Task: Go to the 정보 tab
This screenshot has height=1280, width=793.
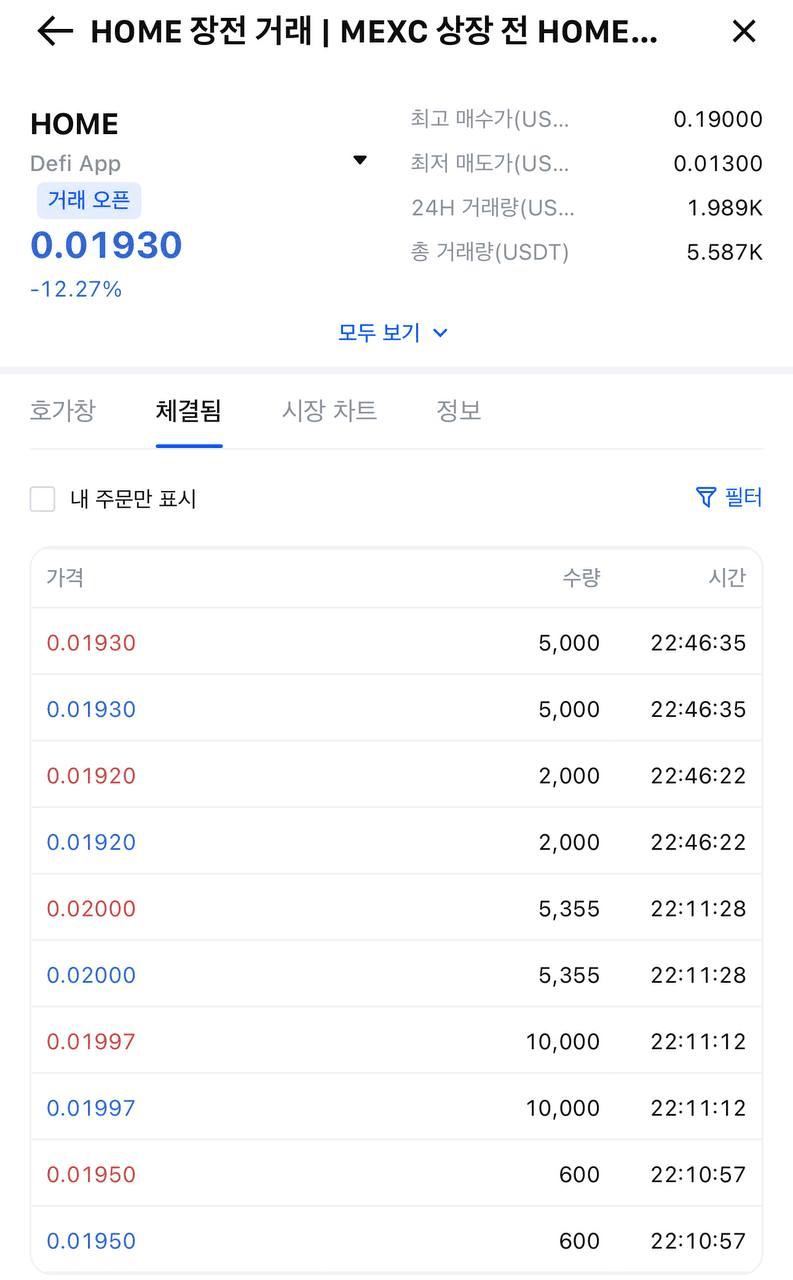Action: tap(459, 410)
